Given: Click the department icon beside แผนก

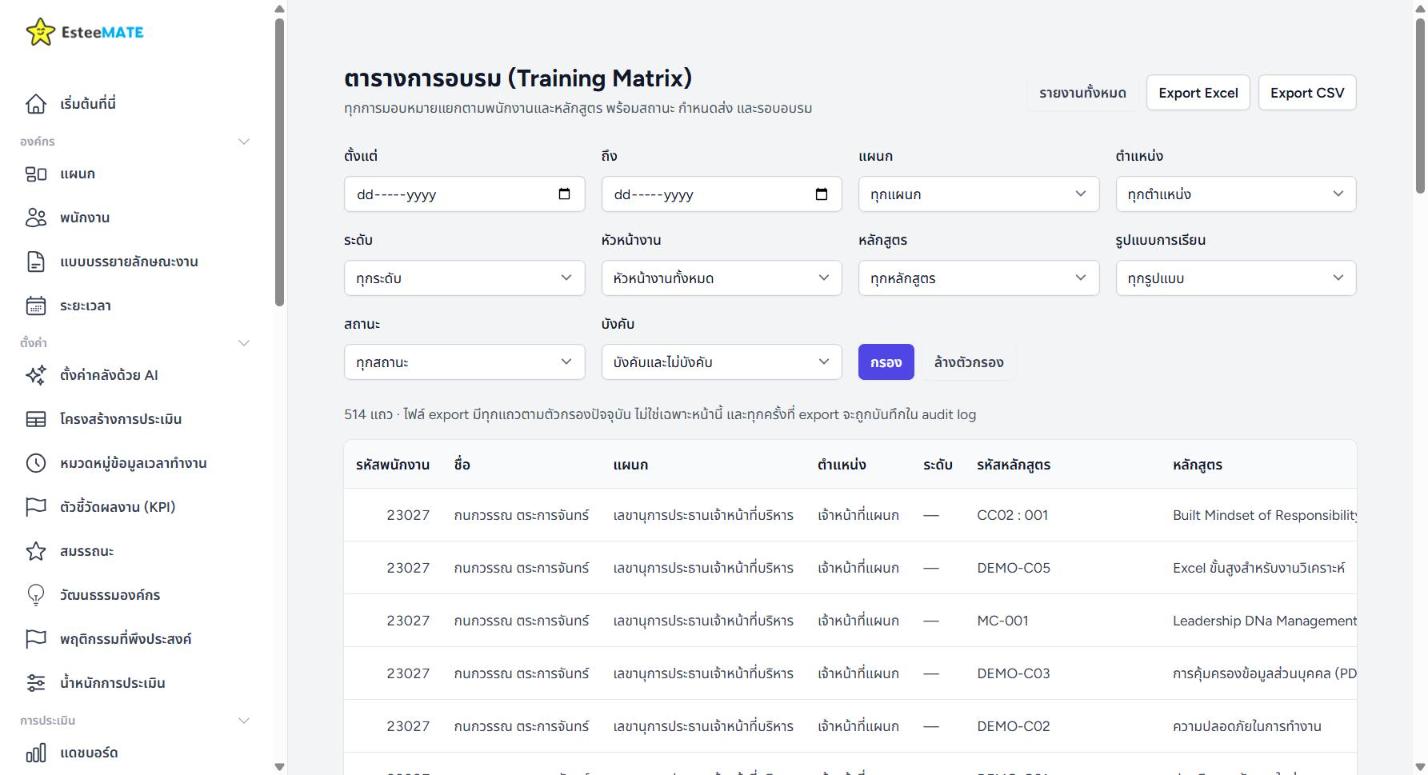Looking at the screenshot, I should pos(36,174).
